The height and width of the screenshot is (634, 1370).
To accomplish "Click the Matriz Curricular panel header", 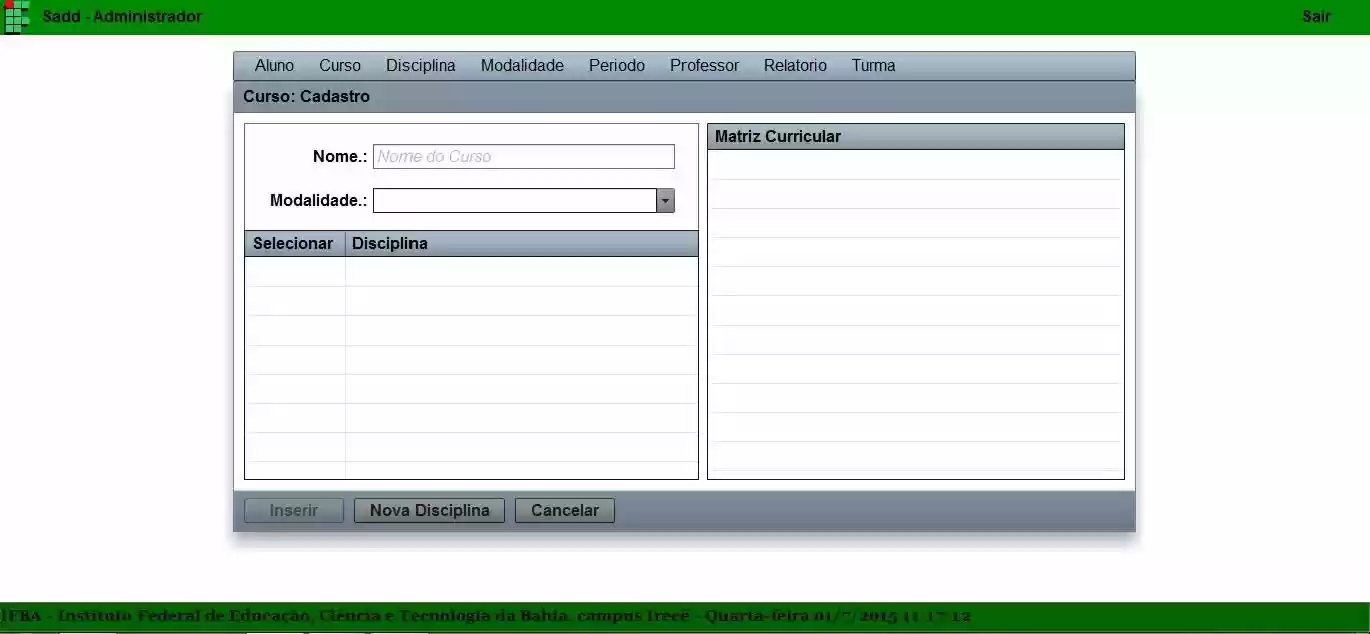I will pos(915,136).
